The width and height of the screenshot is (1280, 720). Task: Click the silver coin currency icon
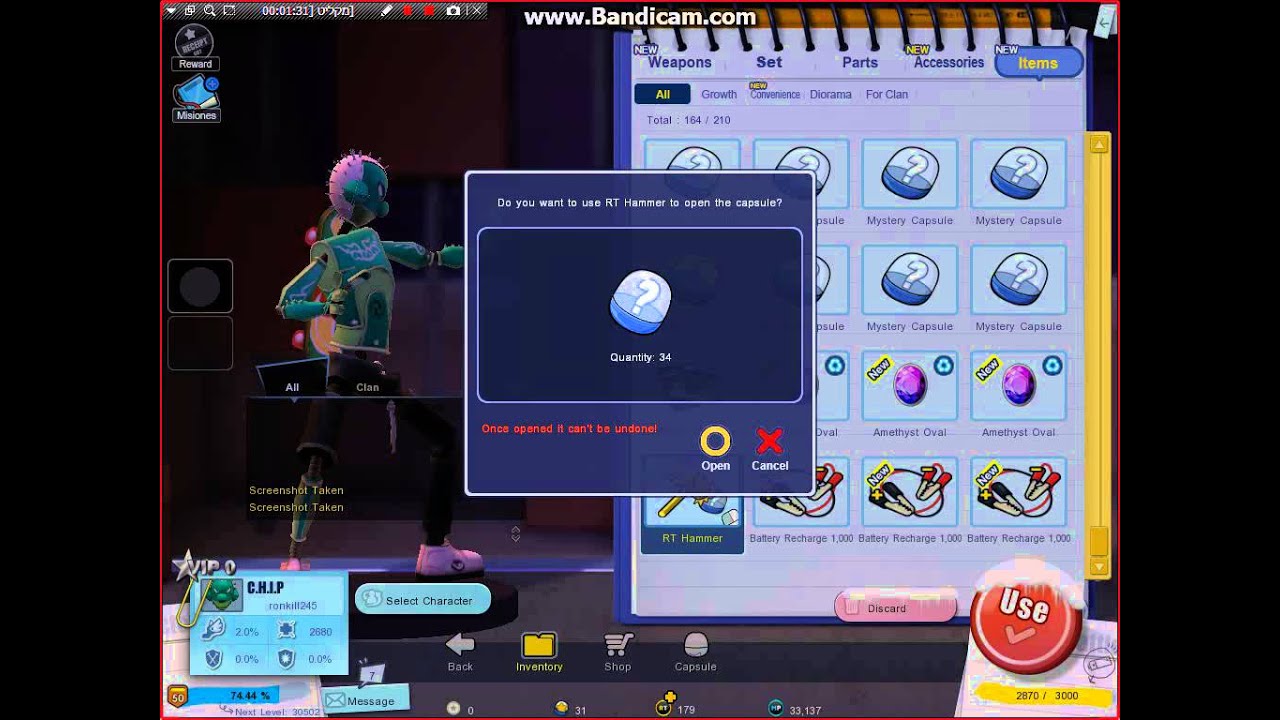[x=453, y=709]
